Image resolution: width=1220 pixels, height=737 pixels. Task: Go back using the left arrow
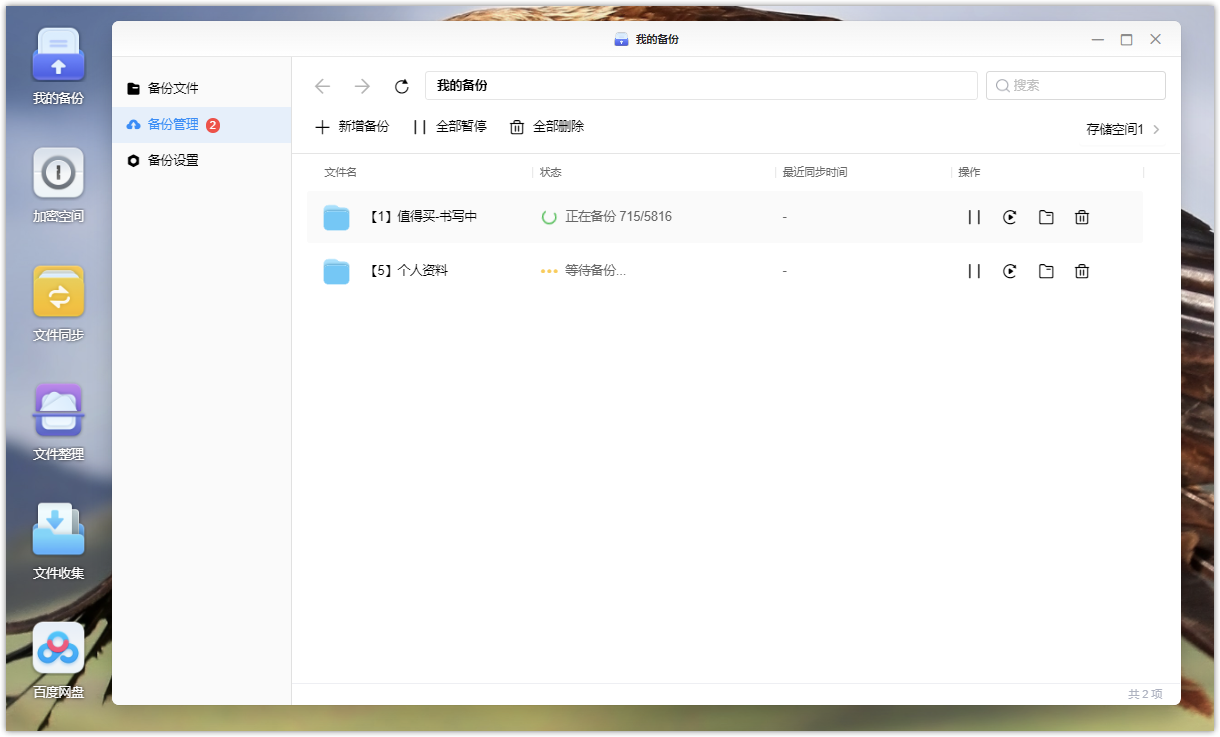[322, 87]
